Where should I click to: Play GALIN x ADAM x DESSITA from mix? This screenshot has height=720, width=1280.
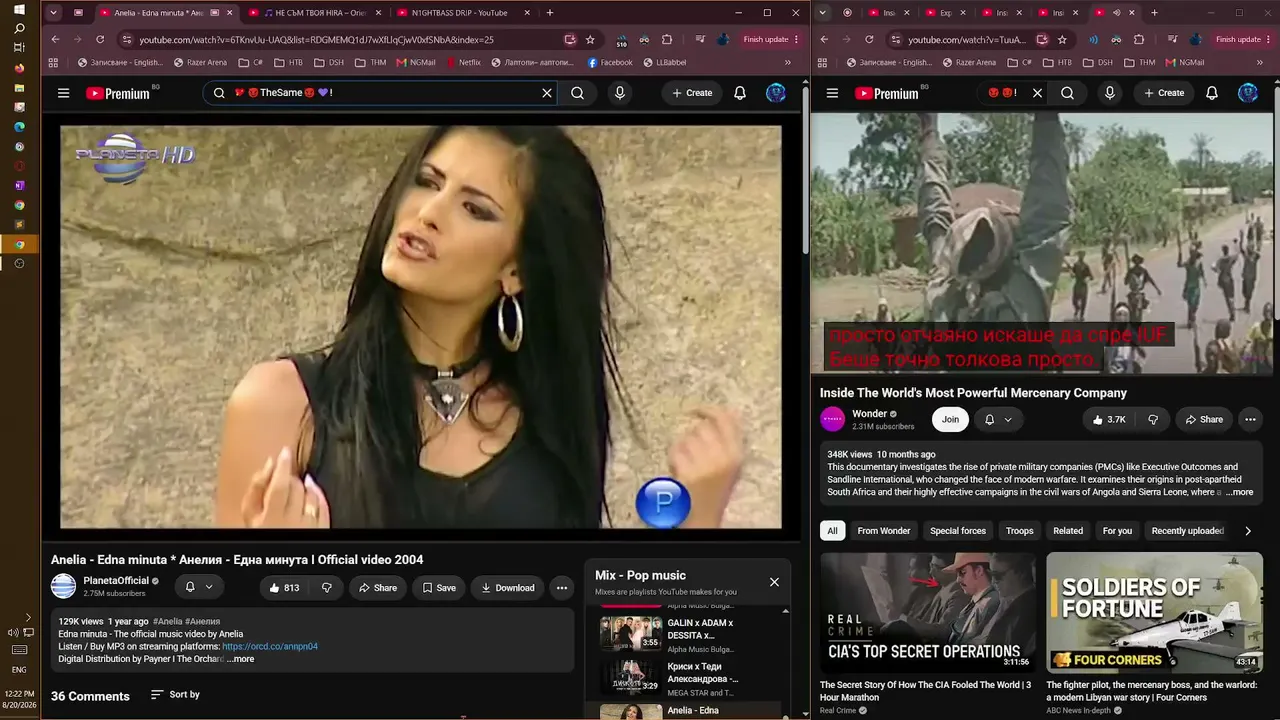tap(692, 633)
